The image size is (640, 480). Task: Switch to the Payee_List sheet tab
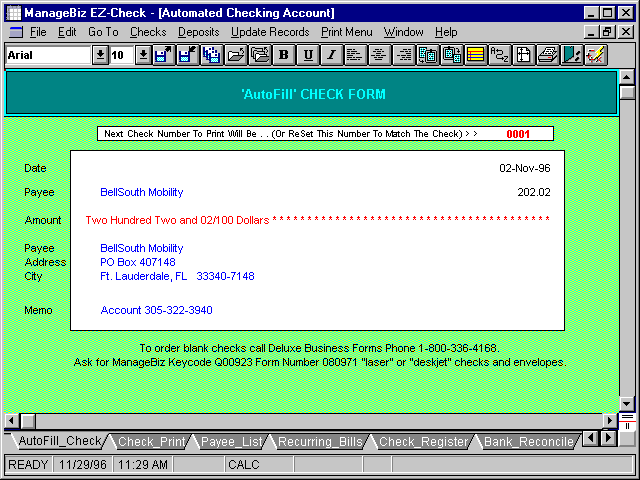232,441
